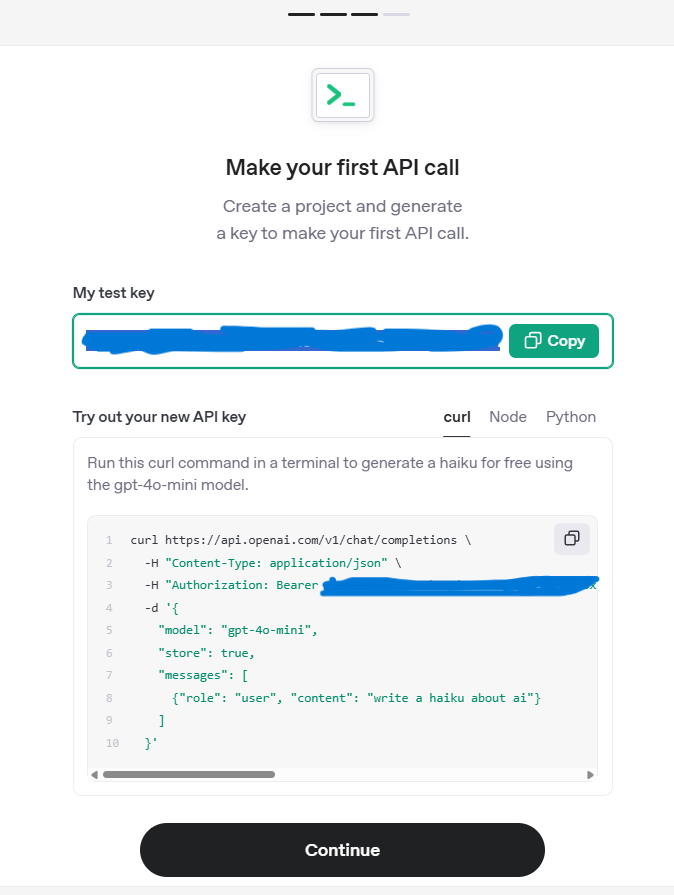This screenshot has width=674, height=895.
Task: Click the "model": "gpt-4o-mini" code line
Action: click(x=237, y=630)
